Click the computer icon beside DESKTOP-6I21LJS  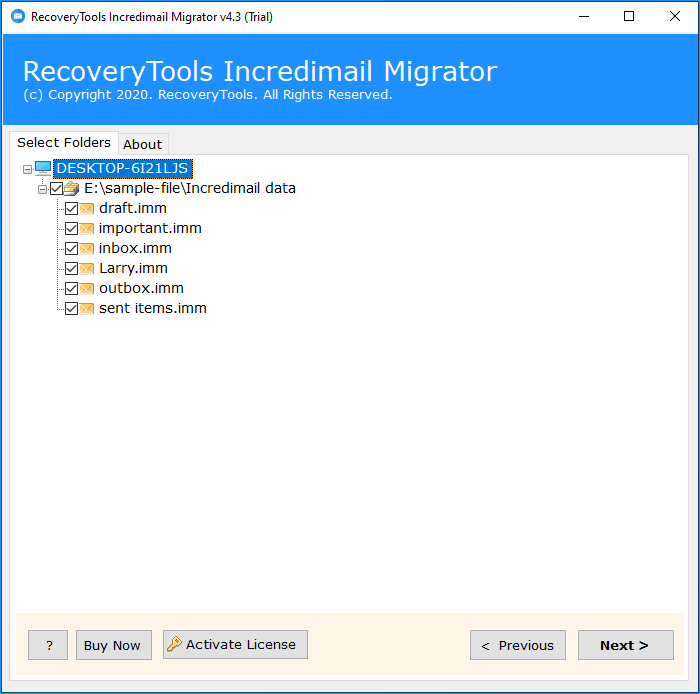click(43, 169)
